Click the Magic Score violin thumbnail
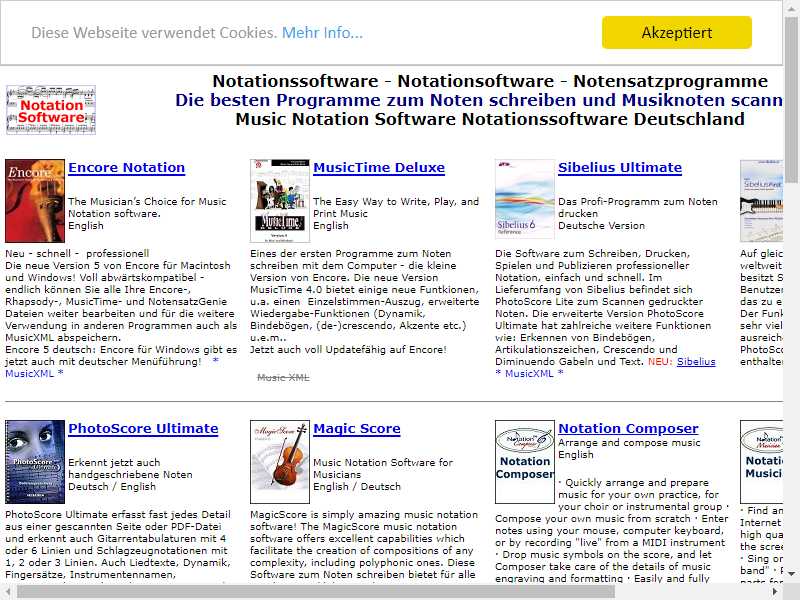 pos(280,462)
